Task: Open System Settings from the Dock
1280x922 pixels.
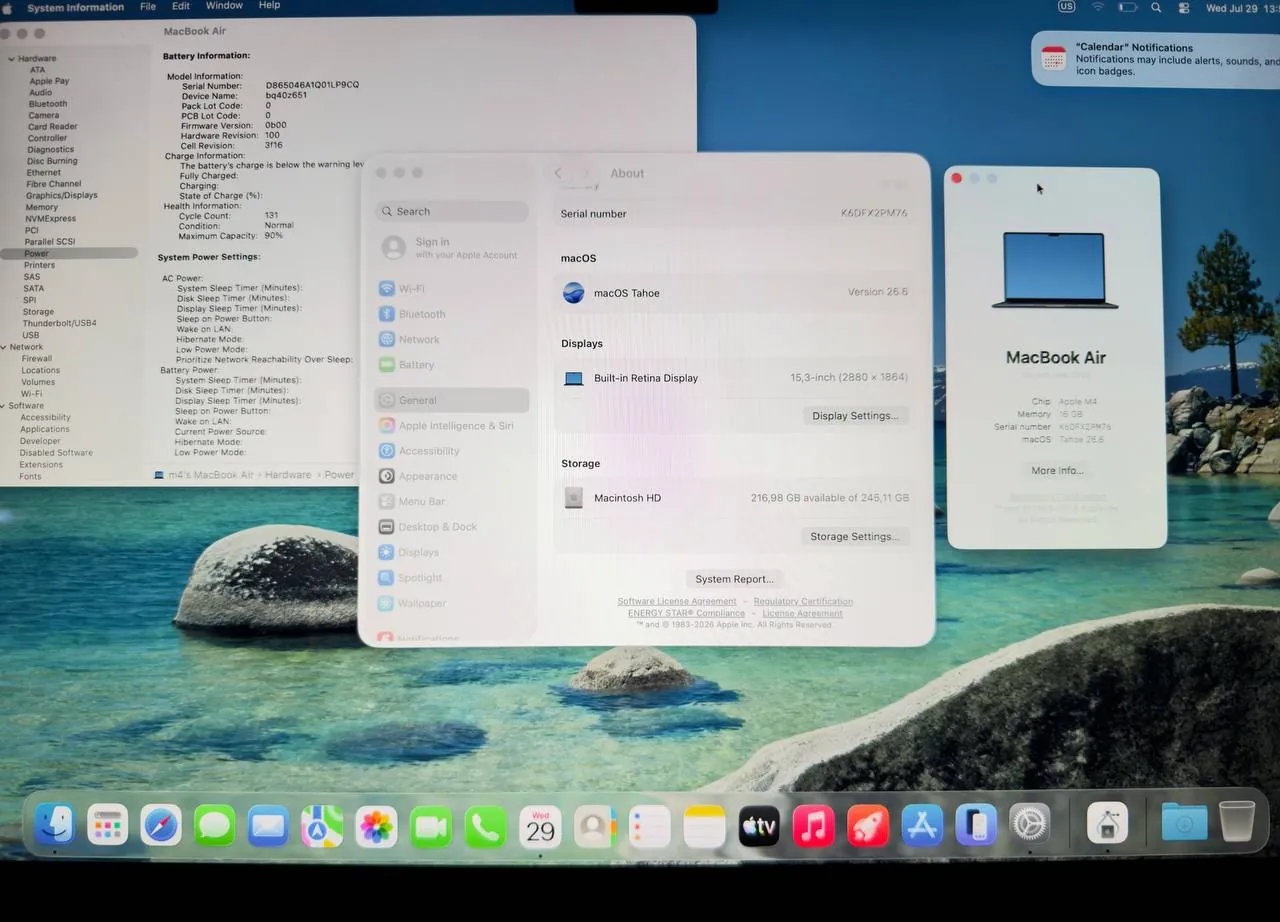Action: point(1030,825)
